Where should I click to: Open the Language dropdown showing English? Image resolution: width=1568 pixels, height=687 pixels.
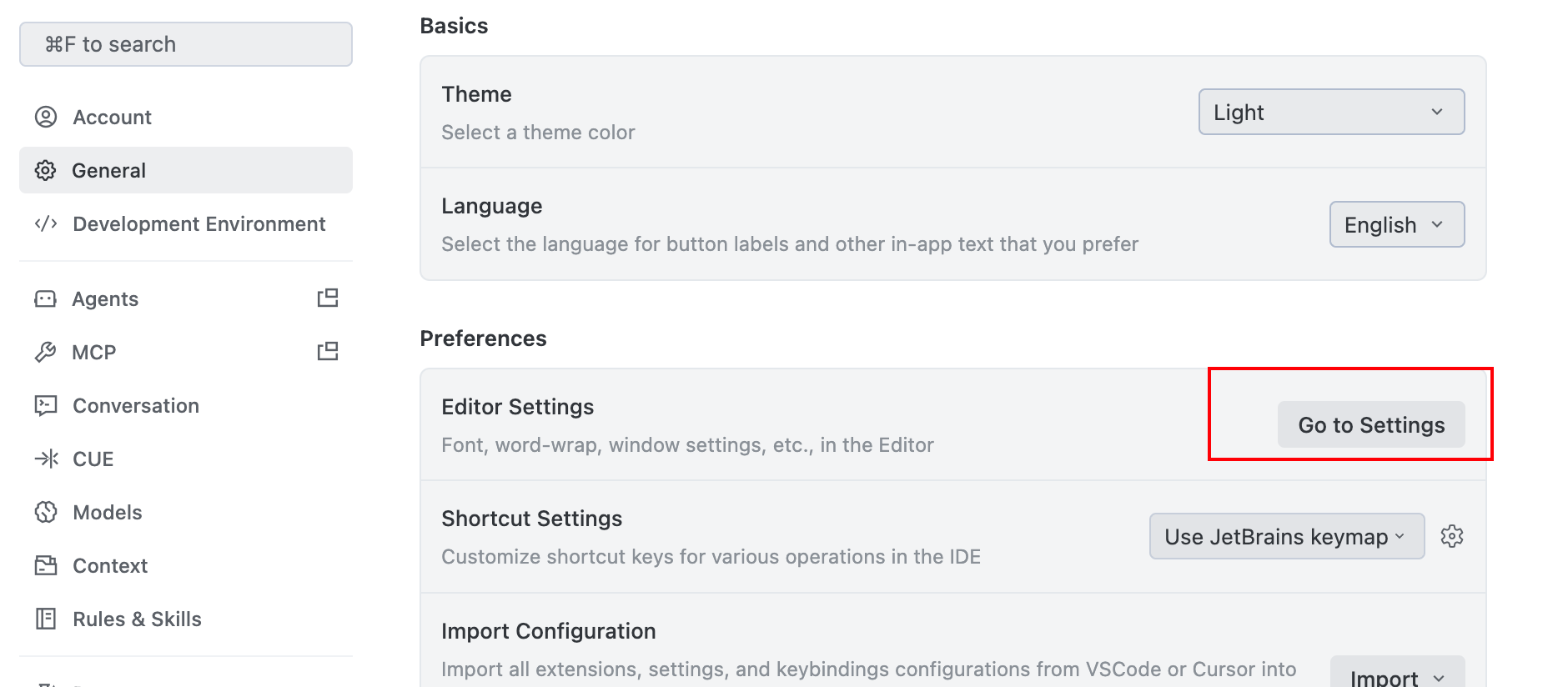[x=1396, y=224]
